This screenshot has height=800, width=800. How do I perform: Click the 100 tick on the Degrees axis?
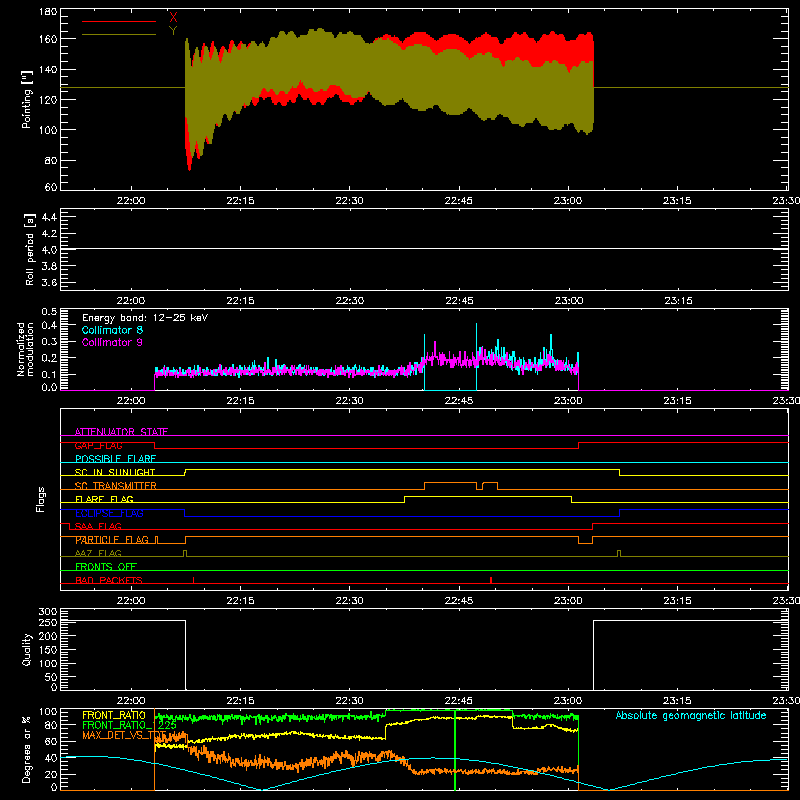coord(48,712)
